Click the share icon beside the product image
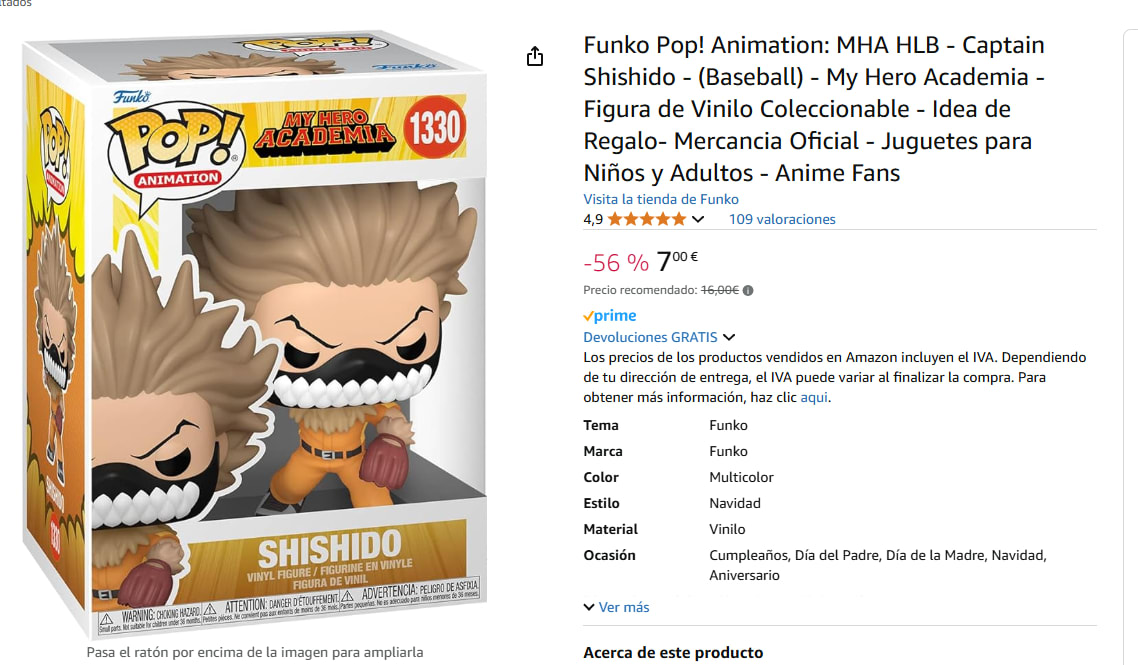 pos(535,56)
